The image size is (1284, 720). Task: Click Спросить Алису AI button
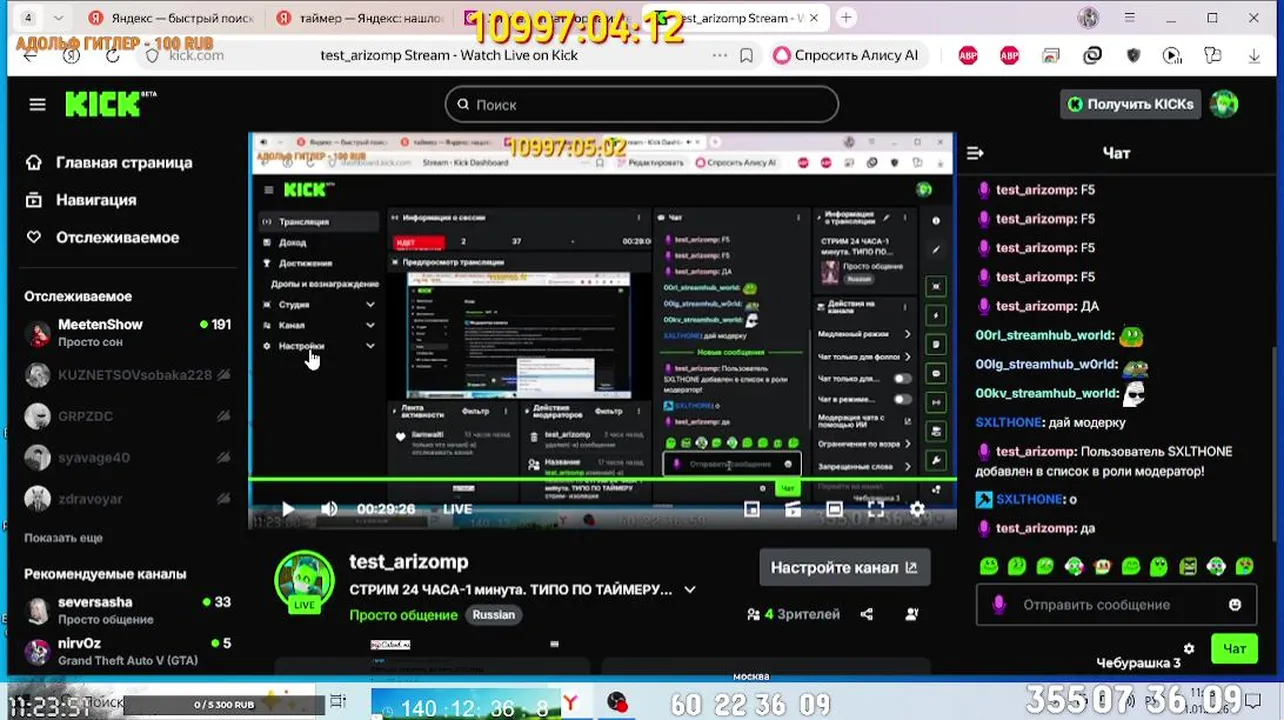pyautogui.click(x=846, y=56)
